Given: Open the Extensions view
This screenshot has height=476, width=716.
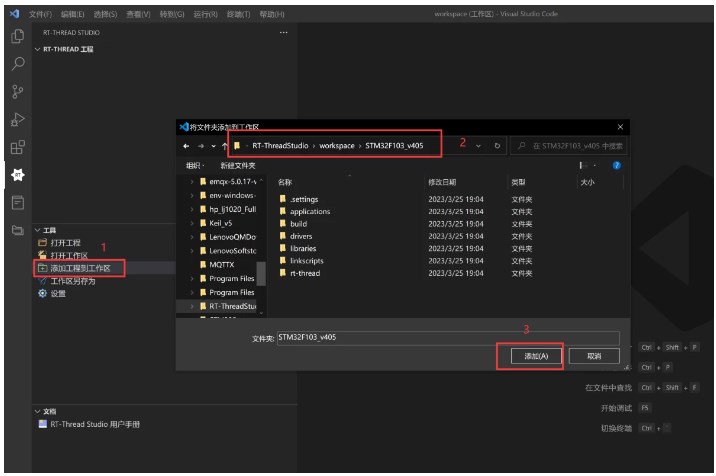Looking at the screenshot, I should pyautogui.click(x=17, y=147).
